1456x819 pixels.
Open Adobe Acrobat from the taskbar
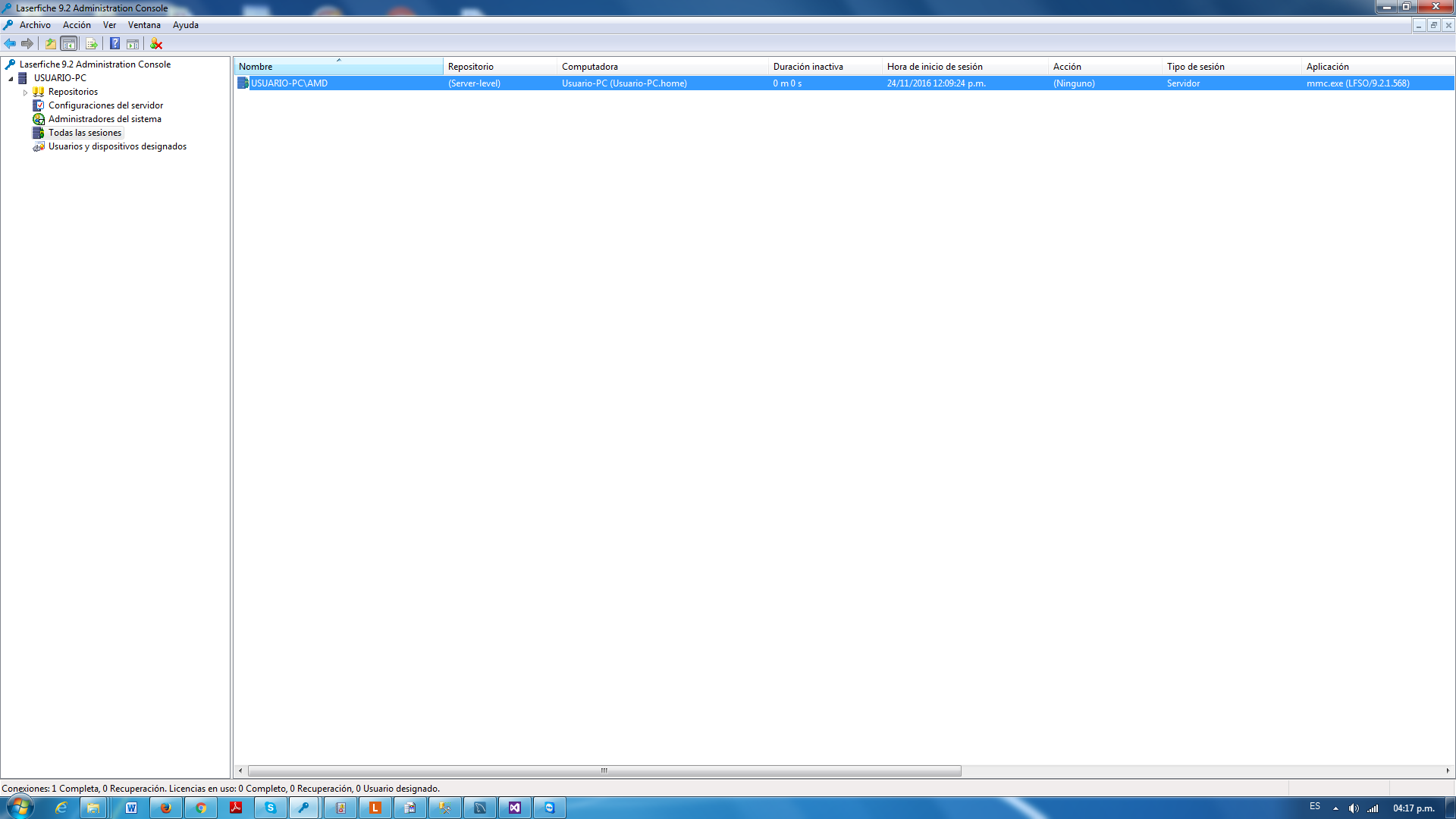(x=236, y=808)
